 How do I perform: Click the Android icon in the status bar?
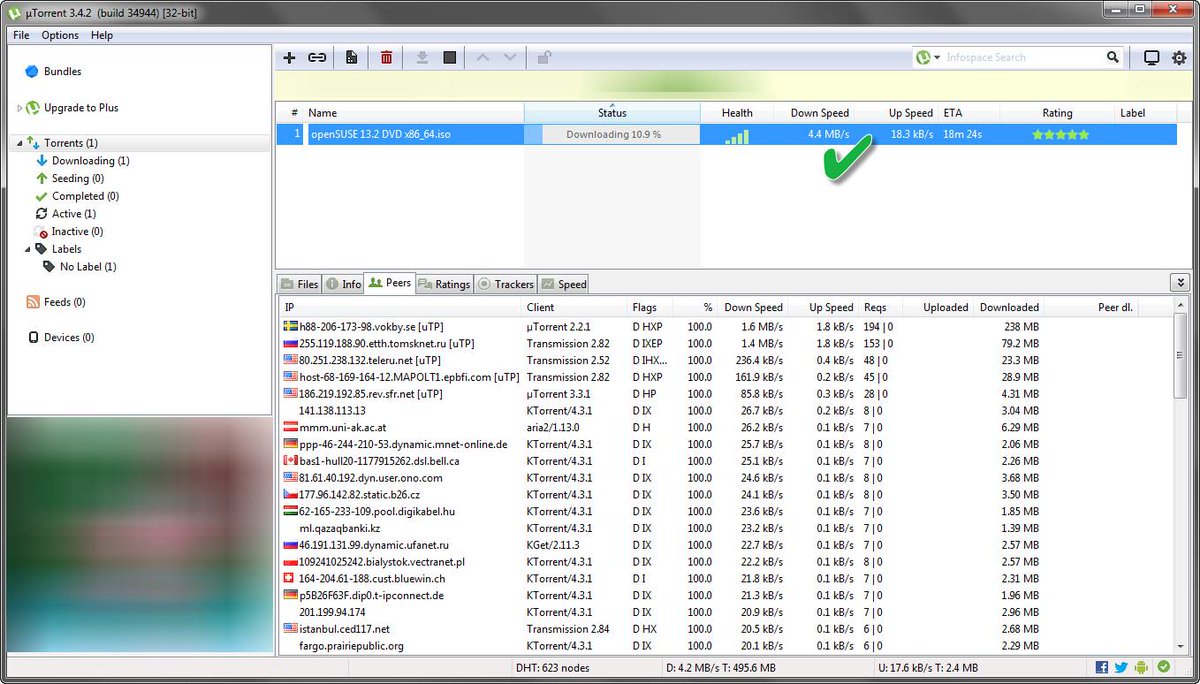tap(1141, 667)
